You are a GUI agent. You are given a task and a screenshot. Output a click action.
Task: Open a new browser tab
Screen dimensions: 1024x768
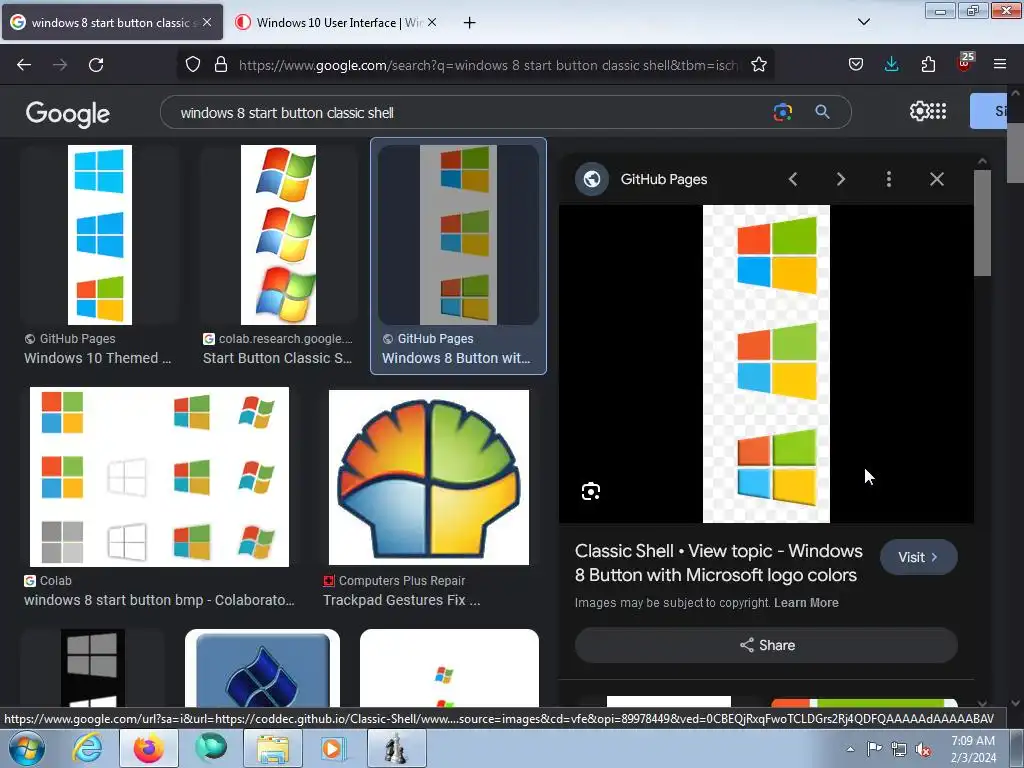470,23
